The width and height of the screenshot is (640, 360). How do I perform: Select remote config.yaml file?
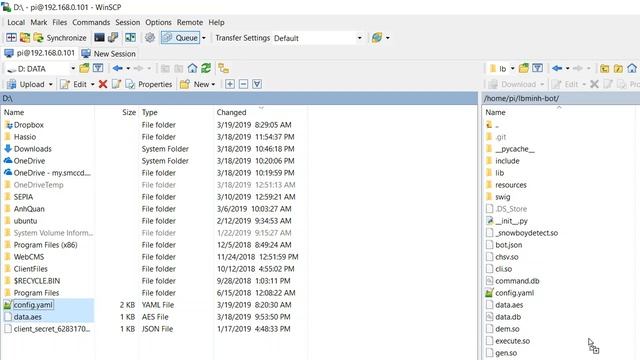(514, 293)
